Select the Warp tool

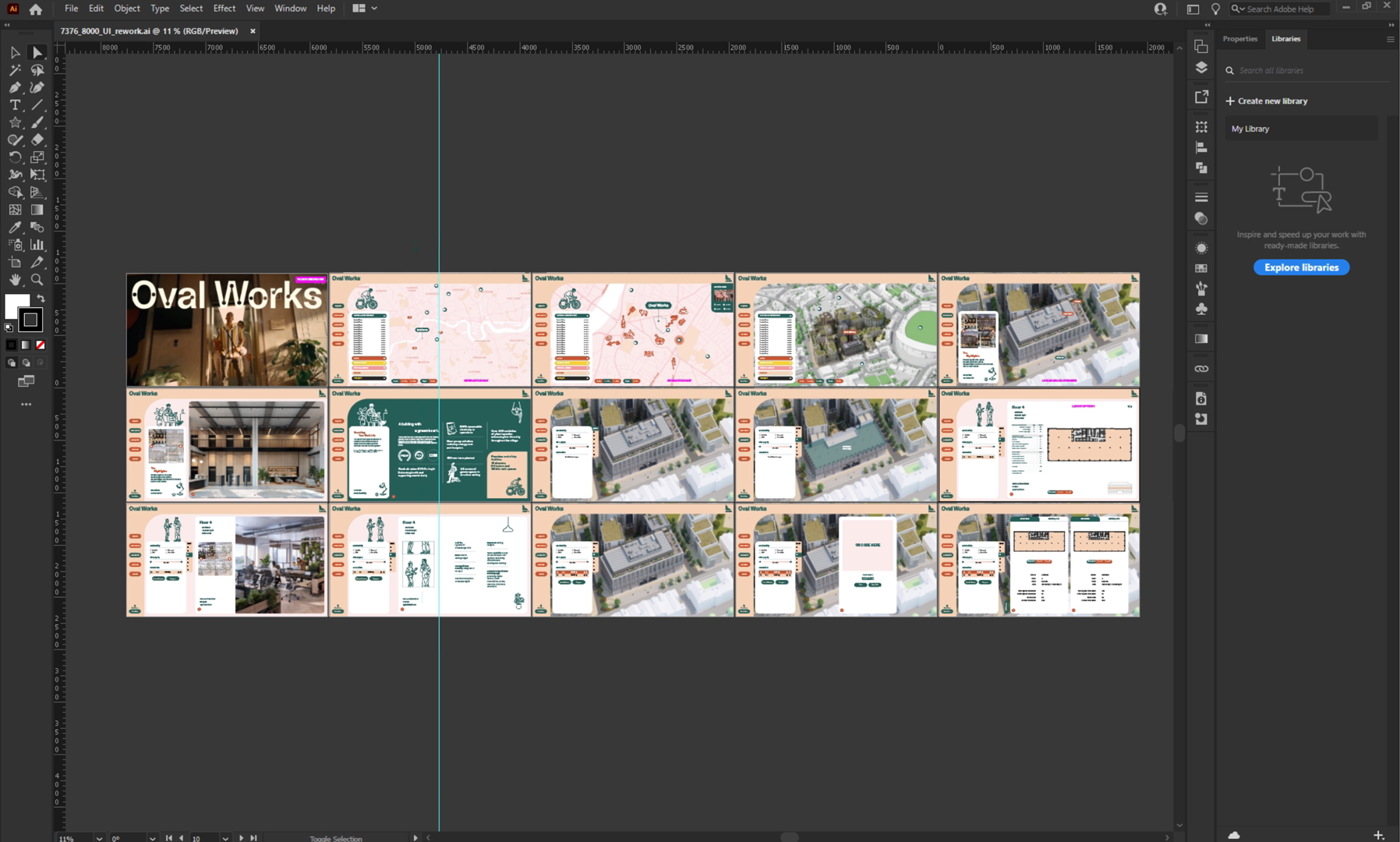coord(15,175)
